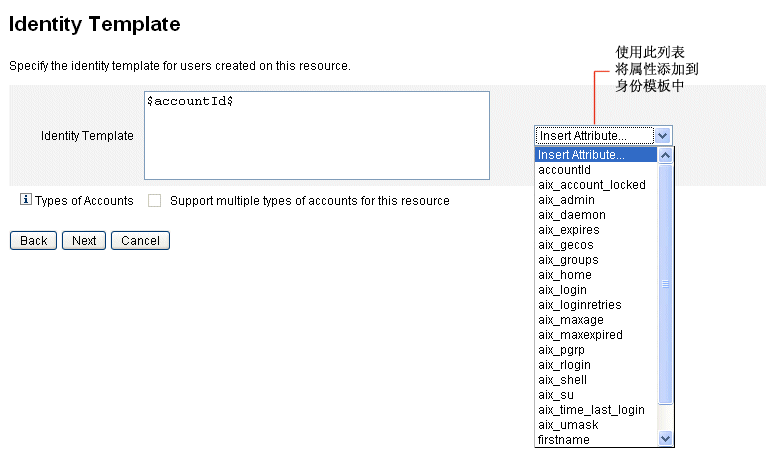Select the aix_maxage attribute
Viewport: 766px width, 455px height.
click(x=596, y=320)
